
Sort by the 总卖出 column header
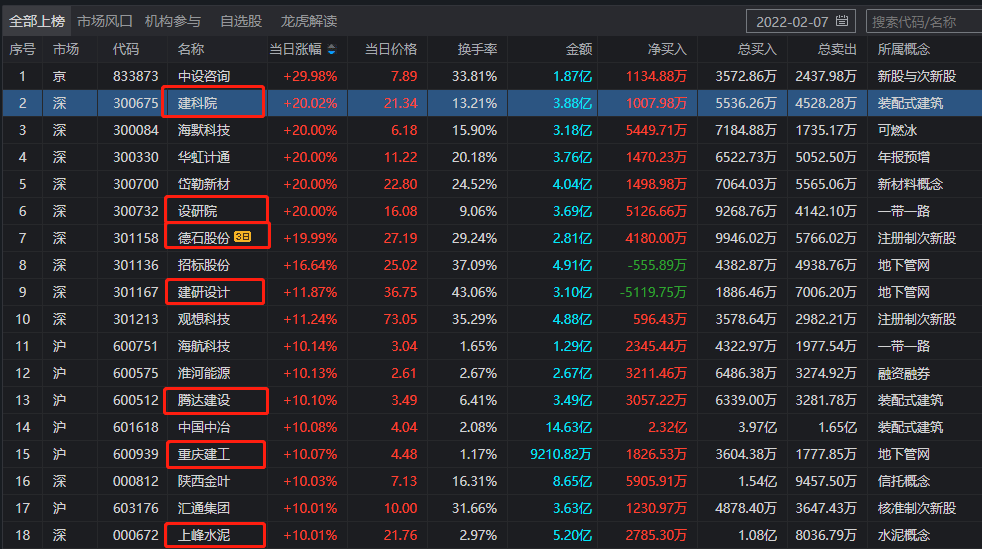coord(837,49)
